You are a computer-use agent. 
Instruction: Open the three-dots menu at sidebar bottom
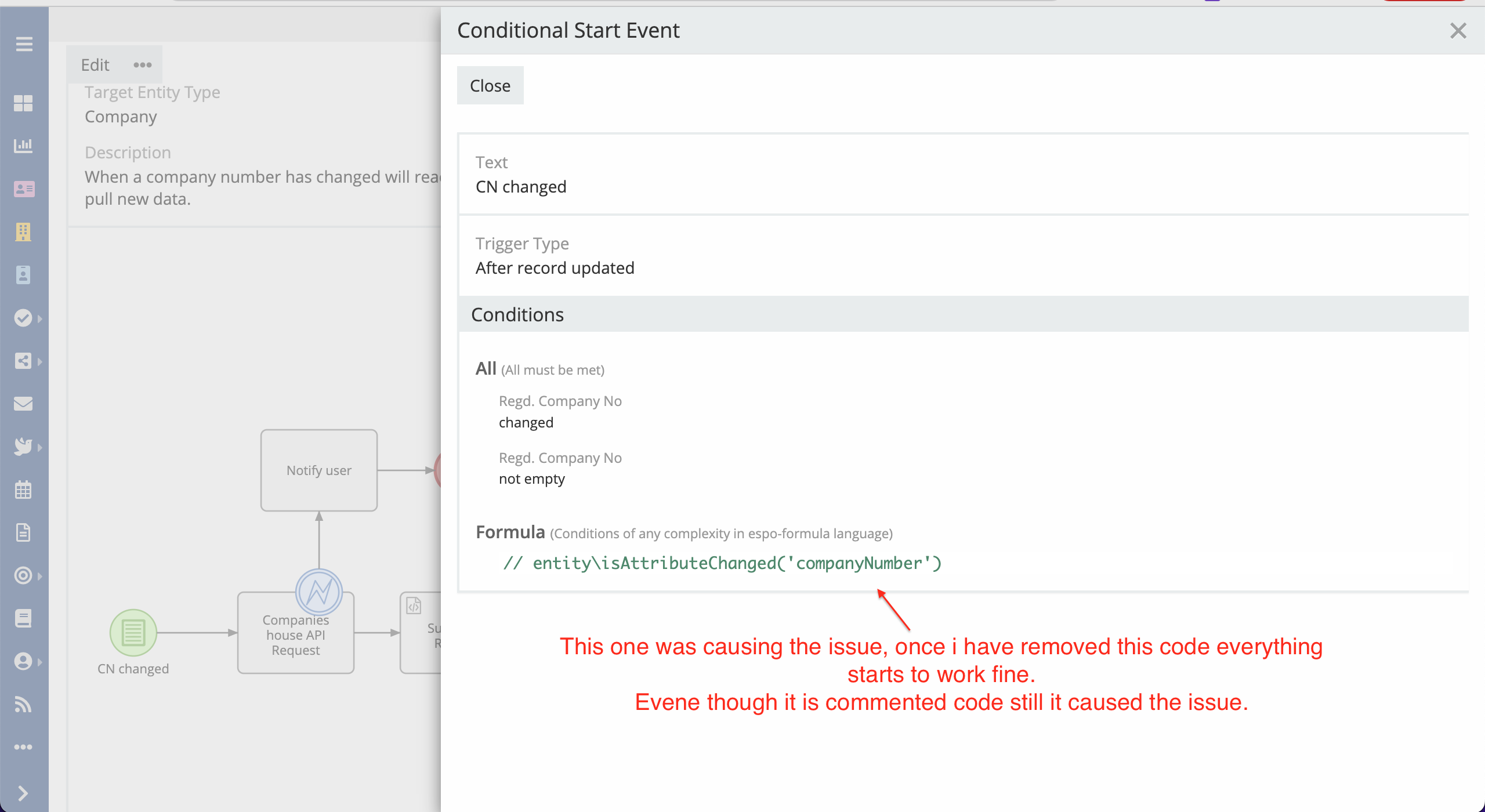tap(23, 747)
